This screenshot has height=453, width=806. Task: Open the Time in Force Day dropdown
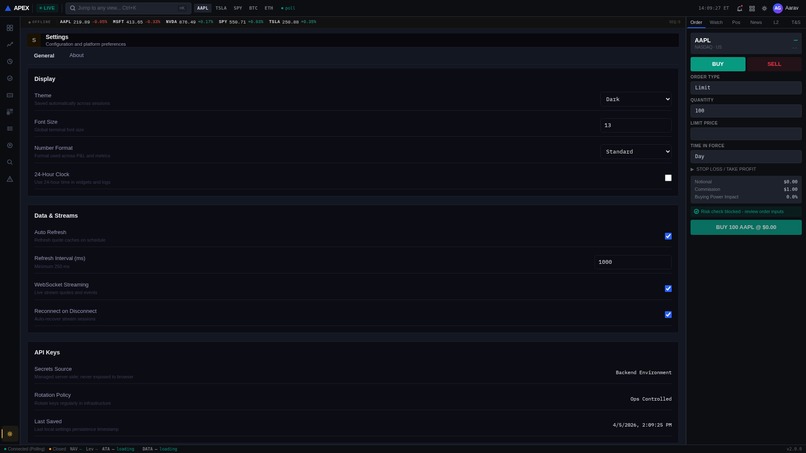[x=746, y=156]
